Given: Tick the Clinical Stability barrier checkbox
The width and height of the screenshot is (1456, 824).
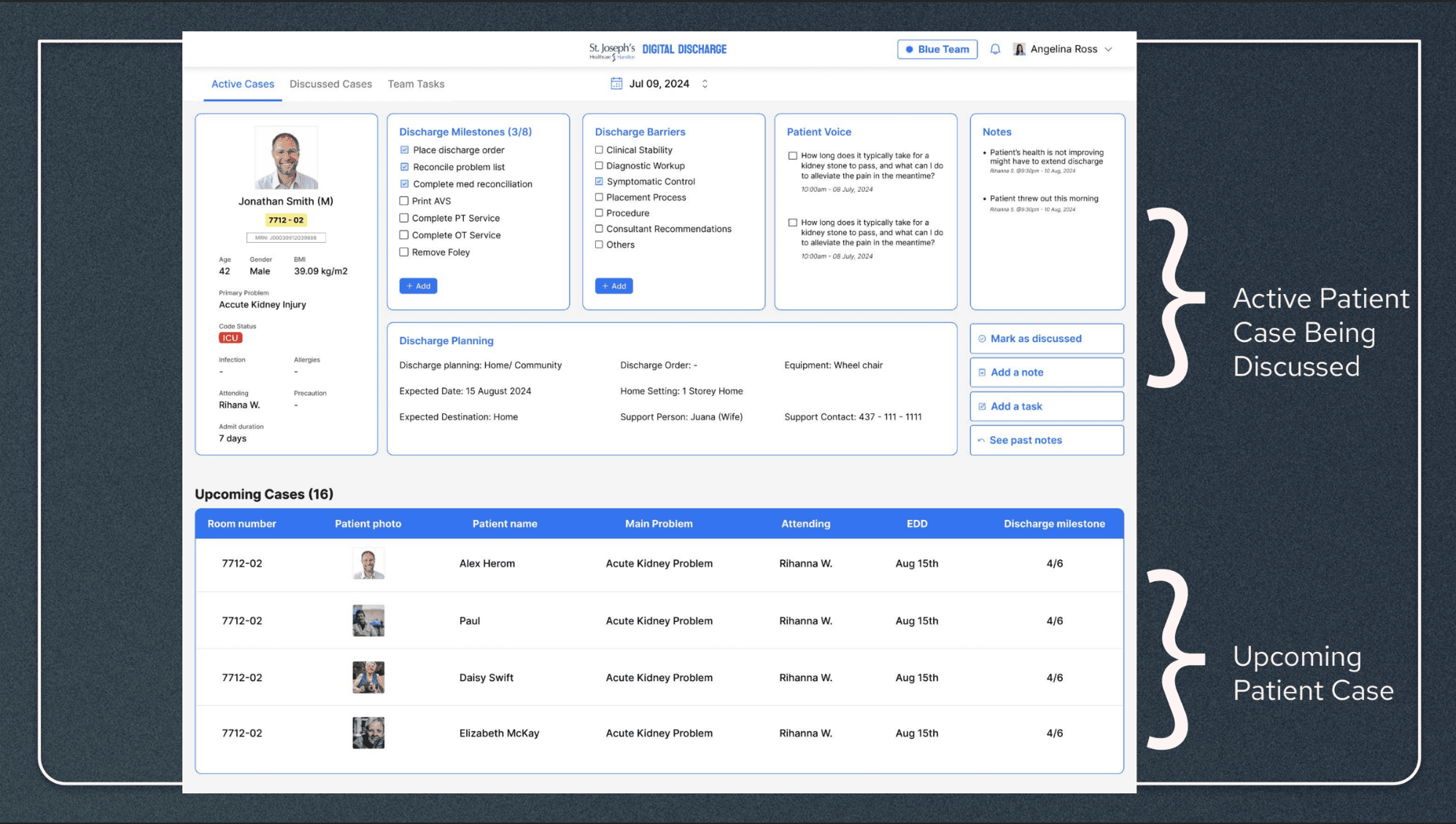Looking at the screenshot, I should click(599, 150).
